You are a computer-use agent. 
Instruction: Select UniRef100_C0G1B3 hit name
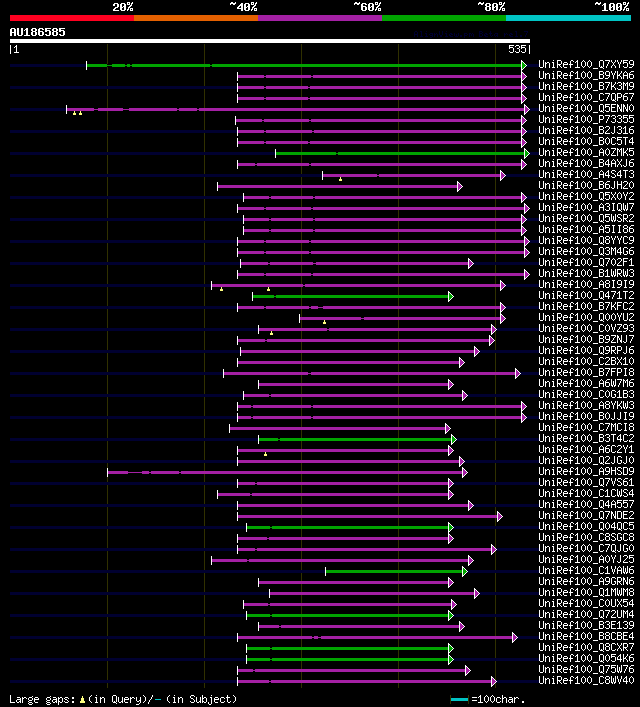tap(586, 395)
